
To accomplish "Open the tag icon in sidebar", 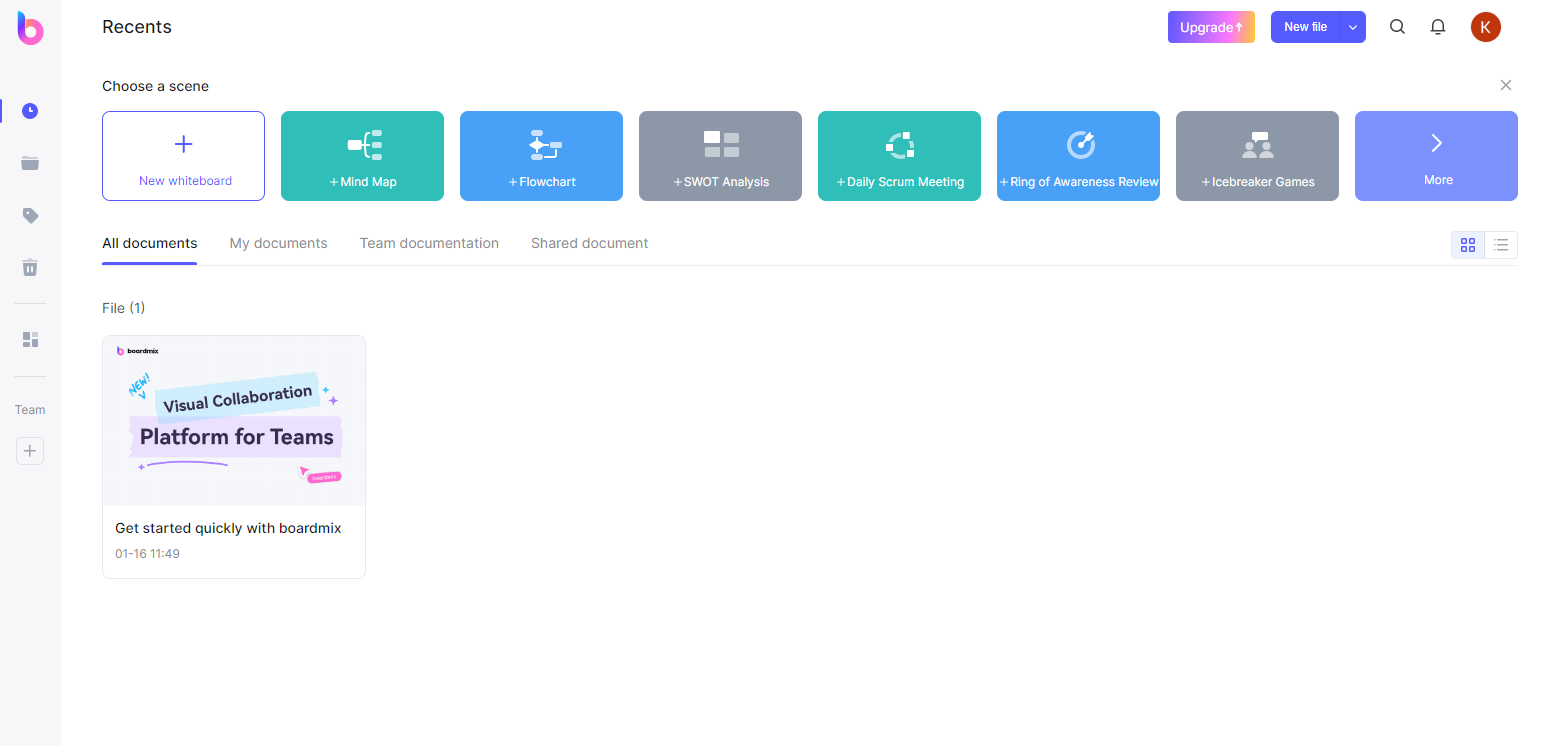I will tap(30, 215).
